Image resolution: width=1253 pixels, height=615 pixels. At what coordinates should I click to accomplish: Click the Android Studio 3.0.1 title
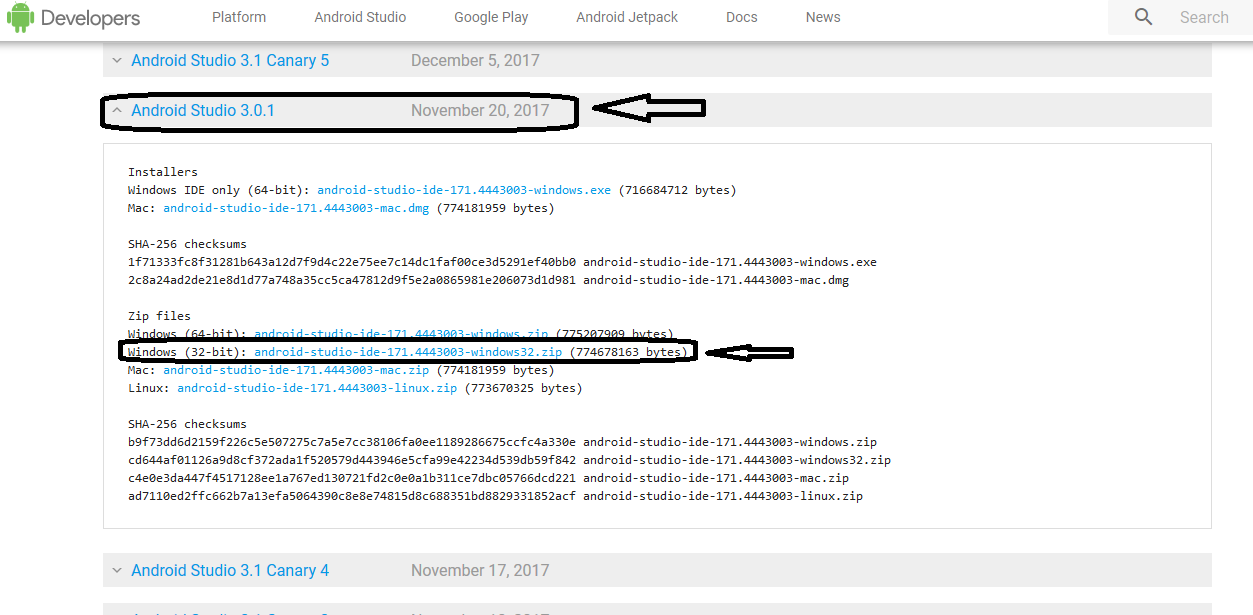tap(203, 111)
